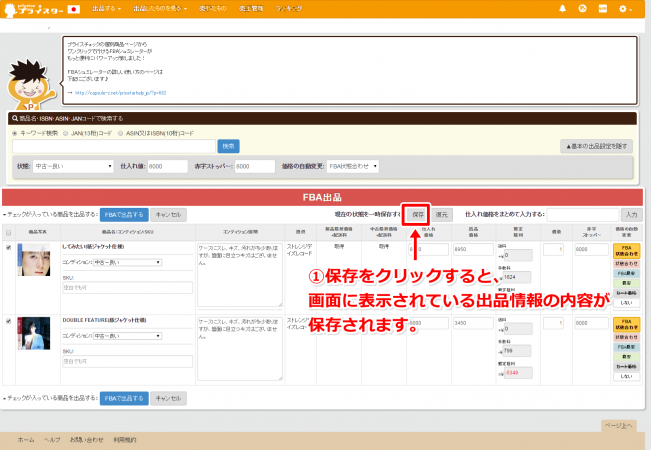Screen dimensions: 651x450
Task: Click the Japan flag icon
Action: (x=74, y=9)
